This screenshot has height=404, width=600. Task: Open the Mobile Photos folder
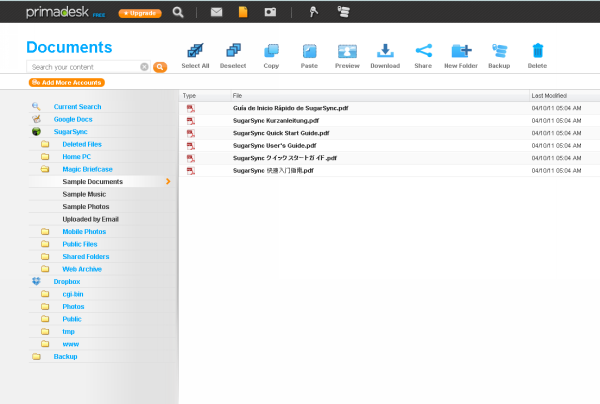click(84, 232)
